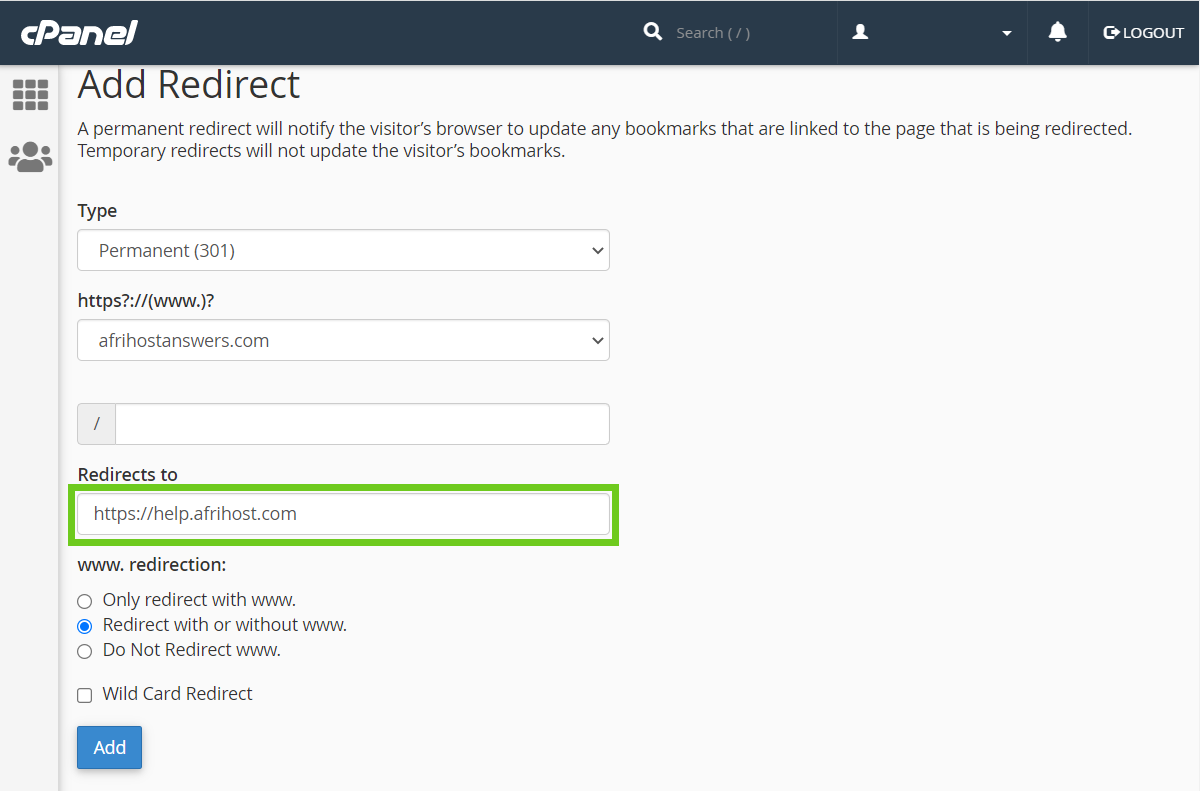The image size is (1200, 791).
Task: Open the afrihostanswers.com domain dropdown
Action: coord(343,341)
